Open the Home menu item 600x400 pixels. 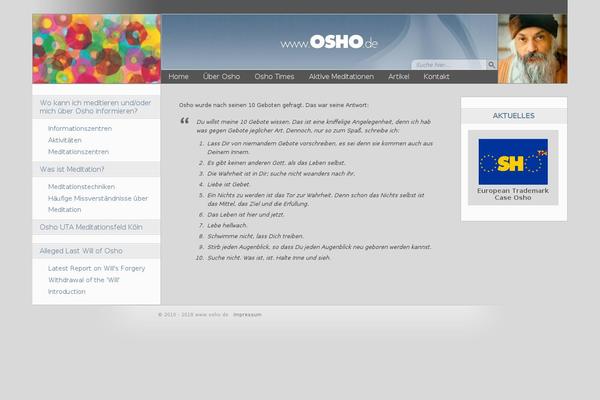pos(178,77)
